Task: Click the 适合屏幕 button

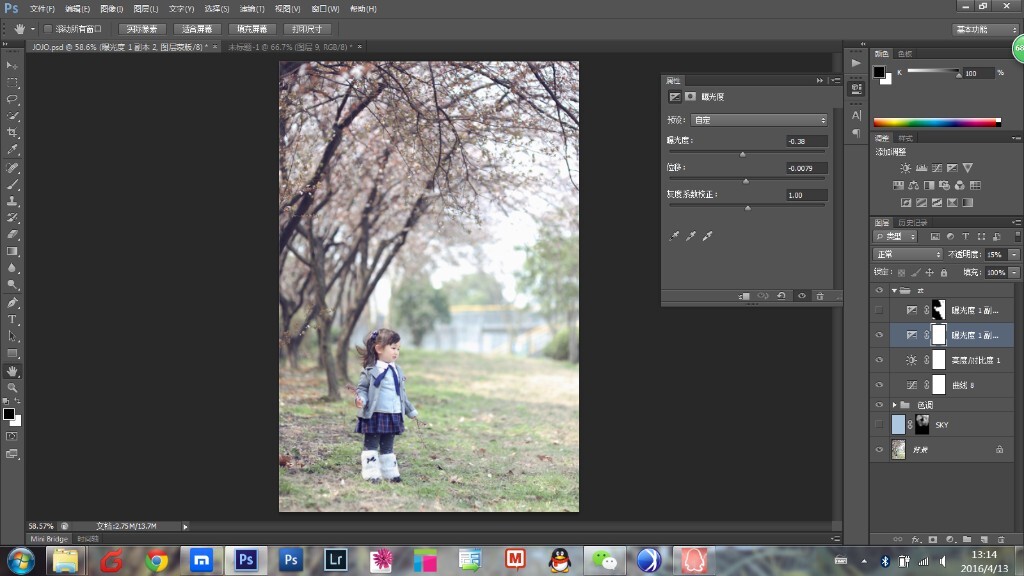Action: (x=197, y=29)
